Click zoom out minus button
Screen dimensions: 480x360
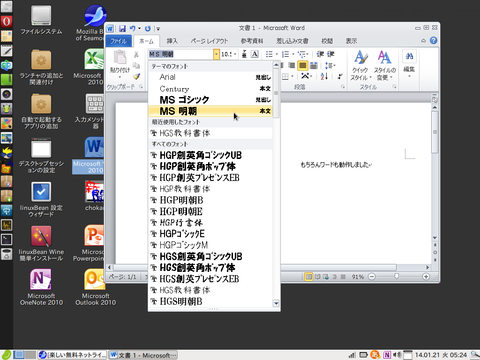[x=372, y=277]
